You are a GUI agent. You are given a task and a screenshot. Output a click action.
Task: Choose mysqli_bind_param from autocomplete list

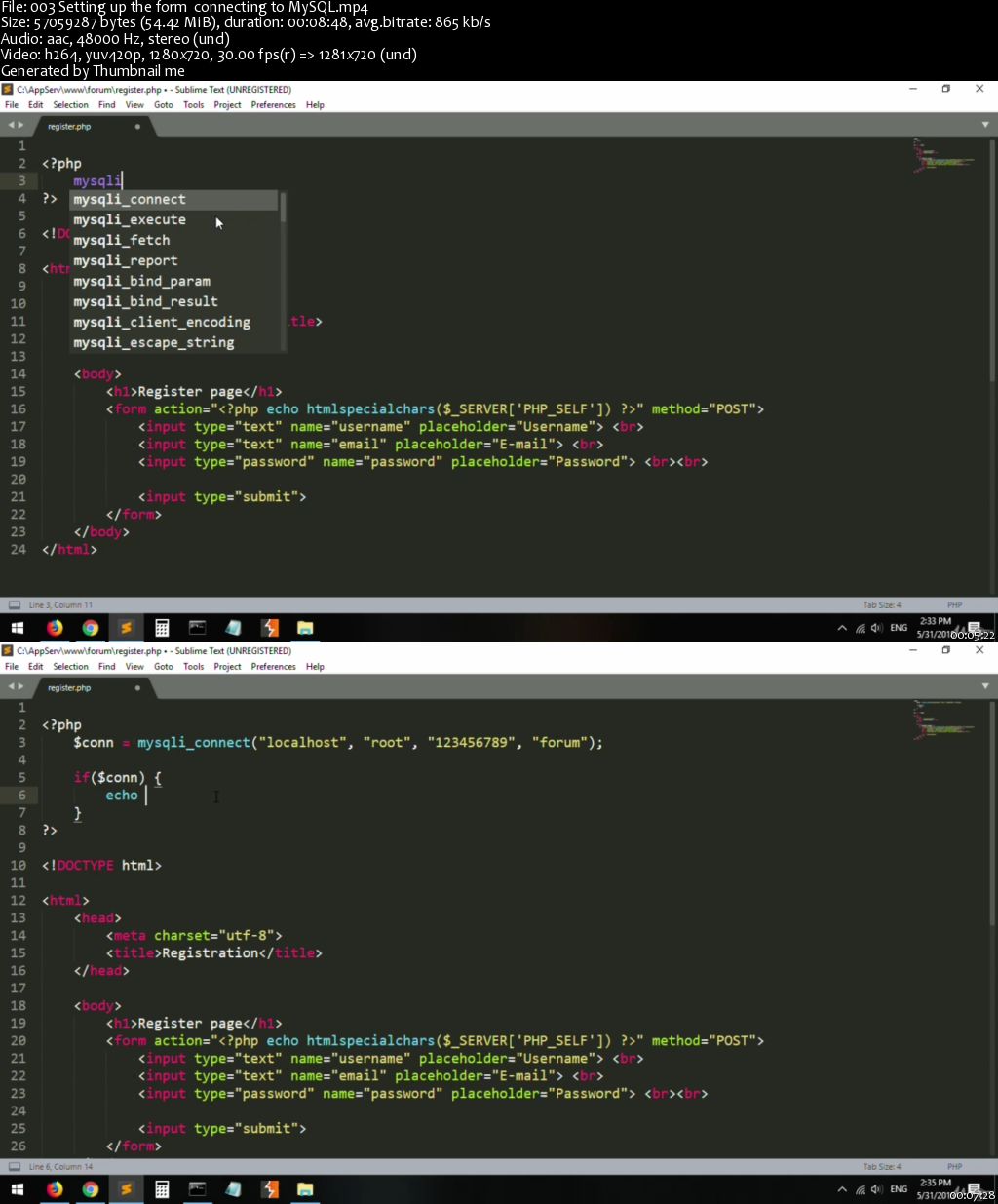pos(174,282)
